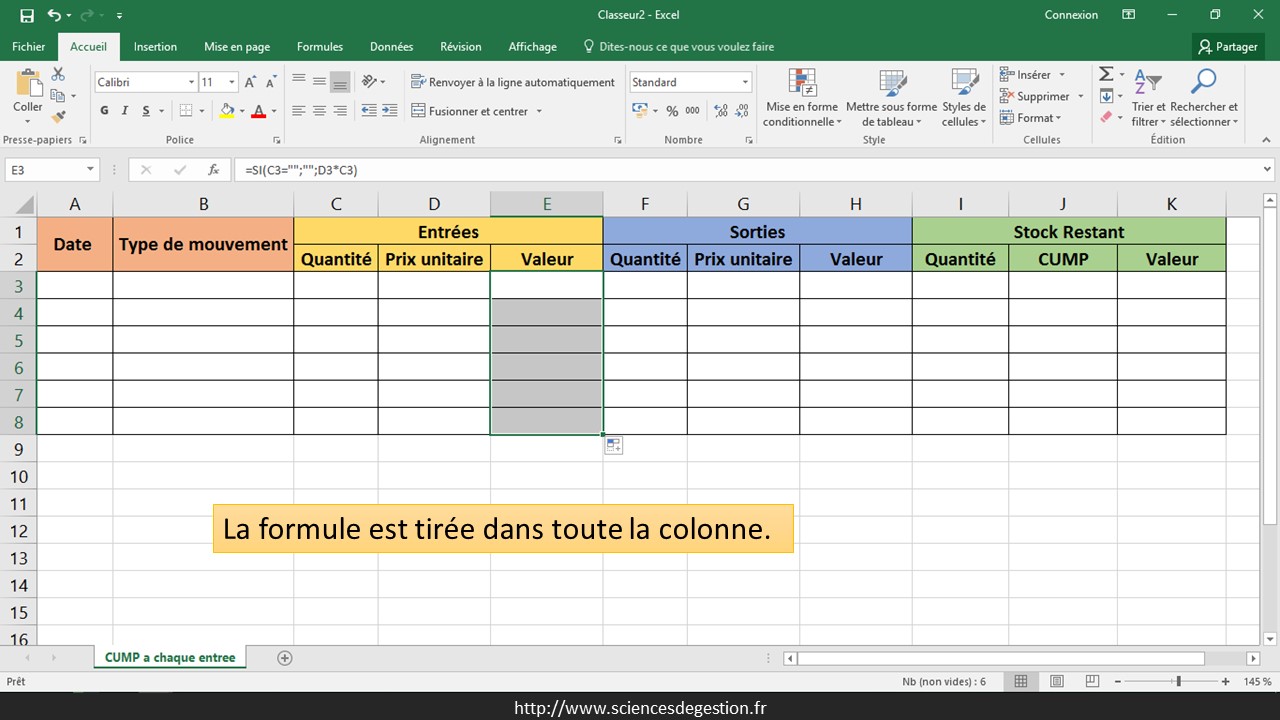The width and height of the screenshot is (1280, 720).
Task: Open Trier et filtrer tool
Action: point(1148,98)
